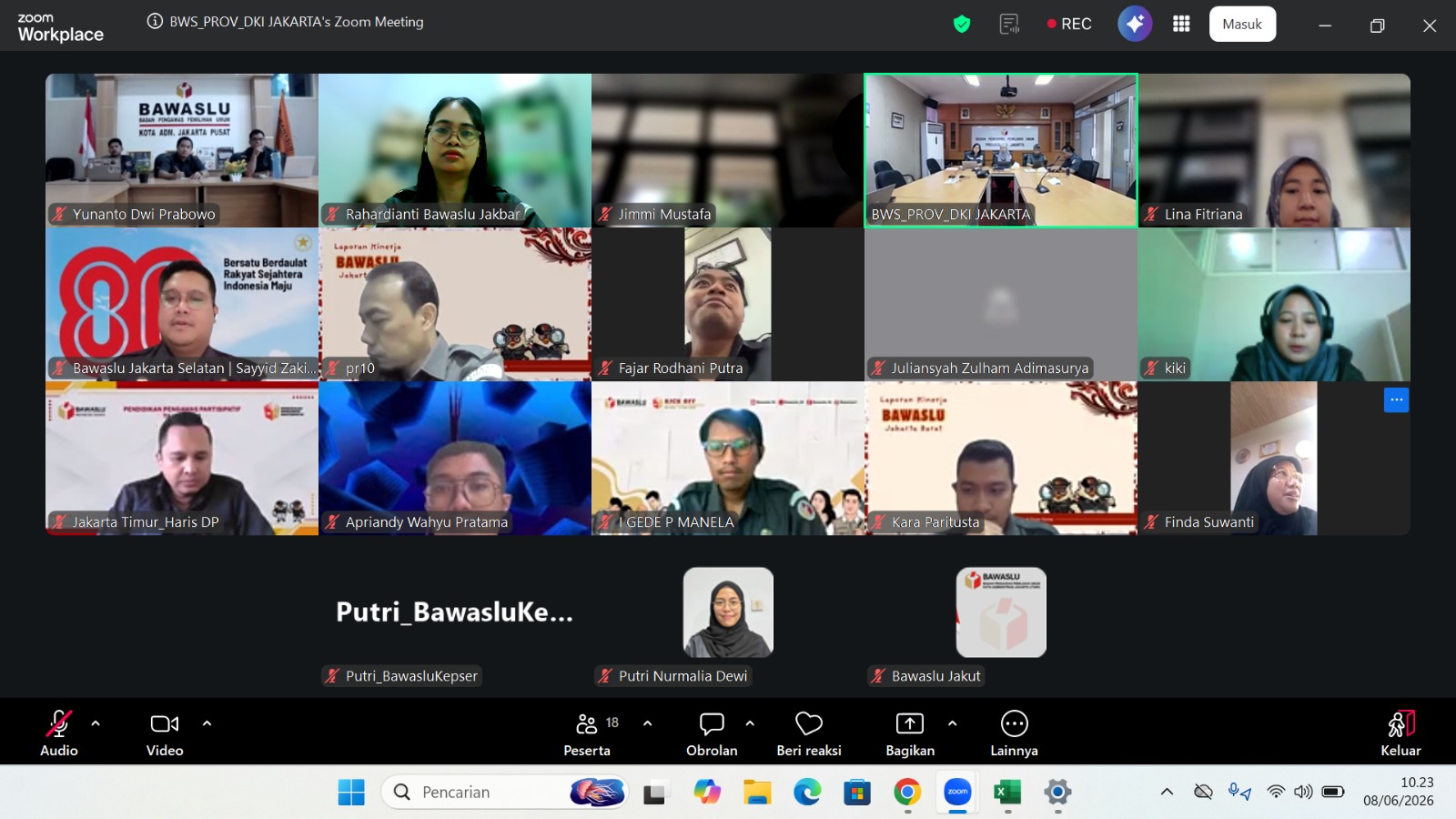This screenshot has height=819, width=1456.
Task: Show hidden system tray icons
Action: [x=1167, y=792]
